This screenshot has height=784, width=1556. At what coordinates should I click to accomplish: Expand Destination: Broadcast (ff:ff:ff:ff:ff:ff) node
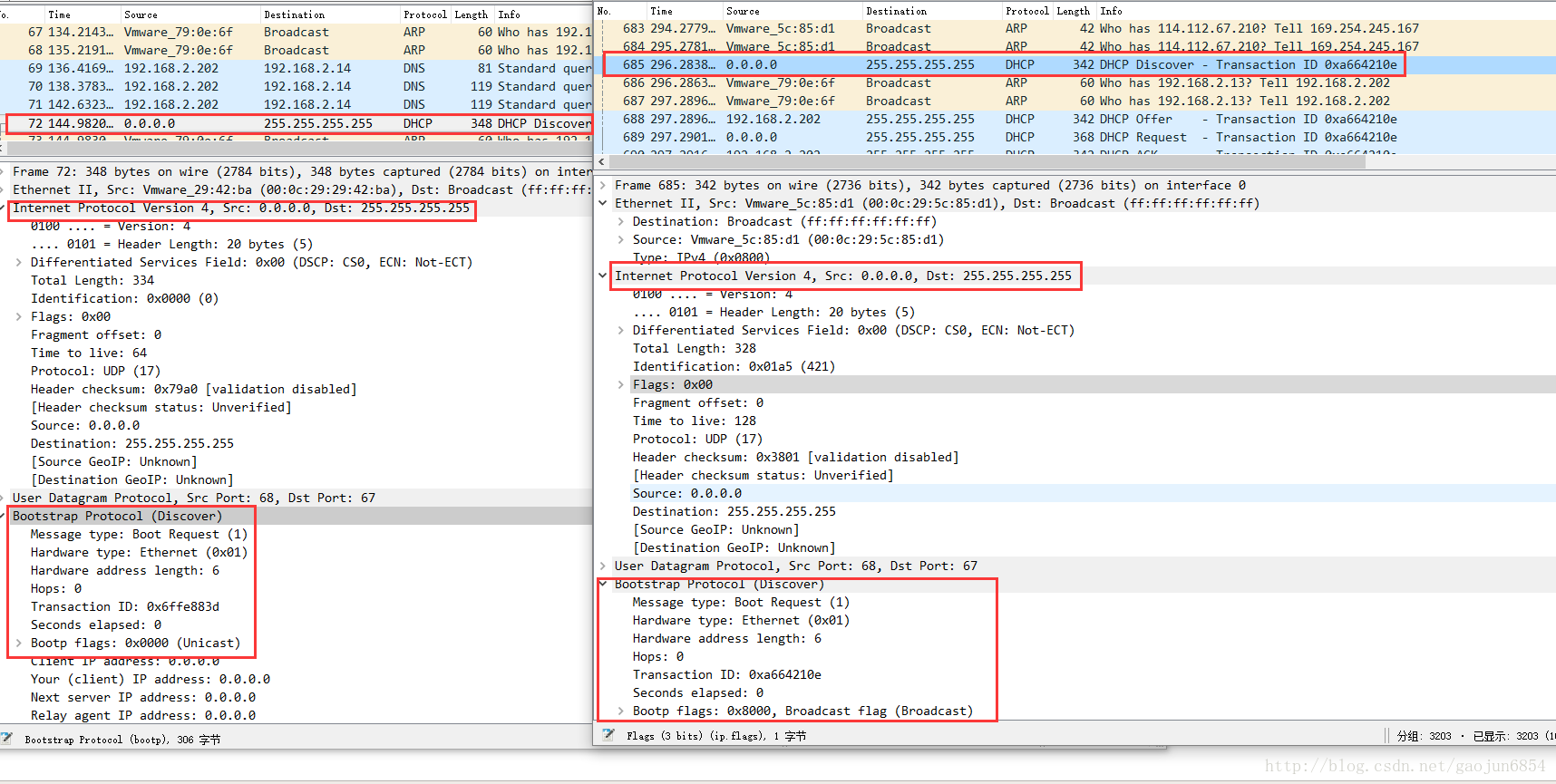(621, 221)
